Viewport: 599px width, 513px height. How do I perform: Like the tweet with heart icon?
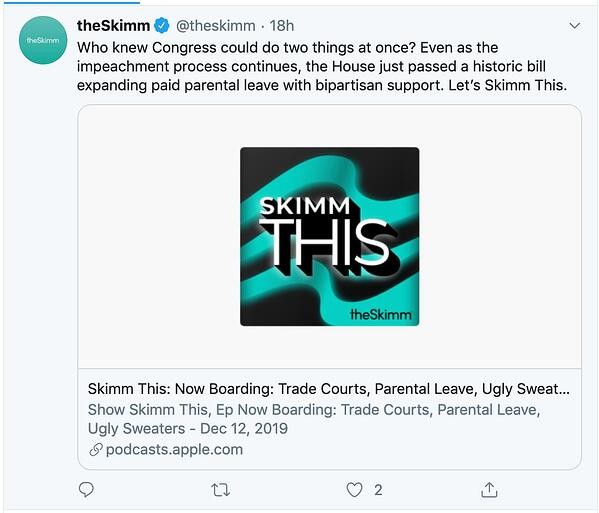[x=354, y=490]
